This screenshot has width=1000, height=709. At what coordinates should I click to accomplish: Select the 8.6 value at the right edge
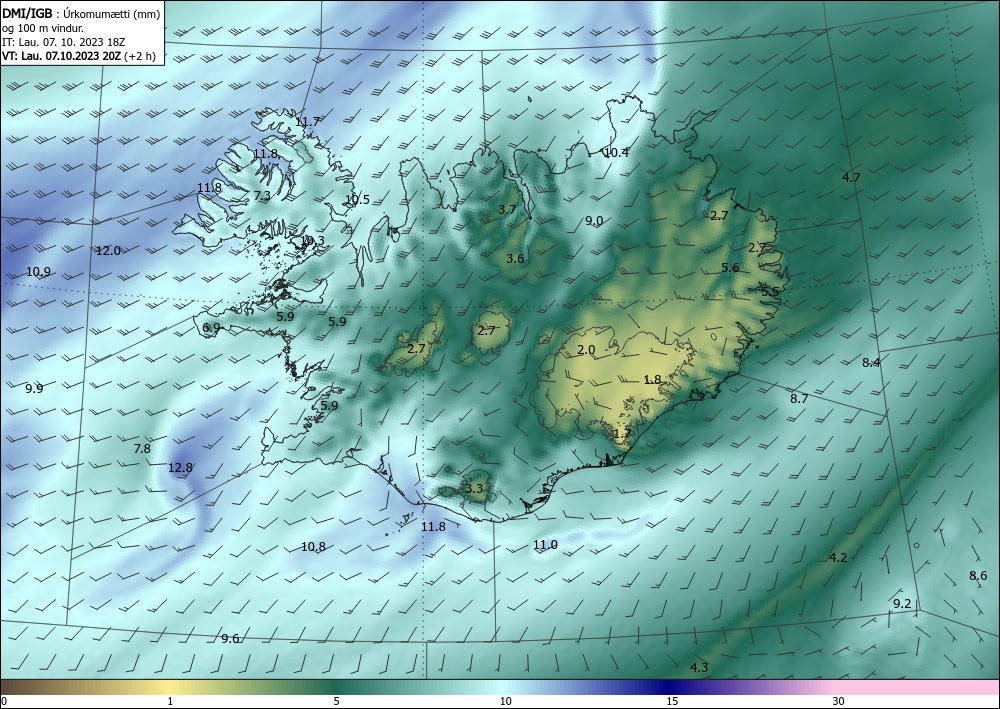[978, 576]
